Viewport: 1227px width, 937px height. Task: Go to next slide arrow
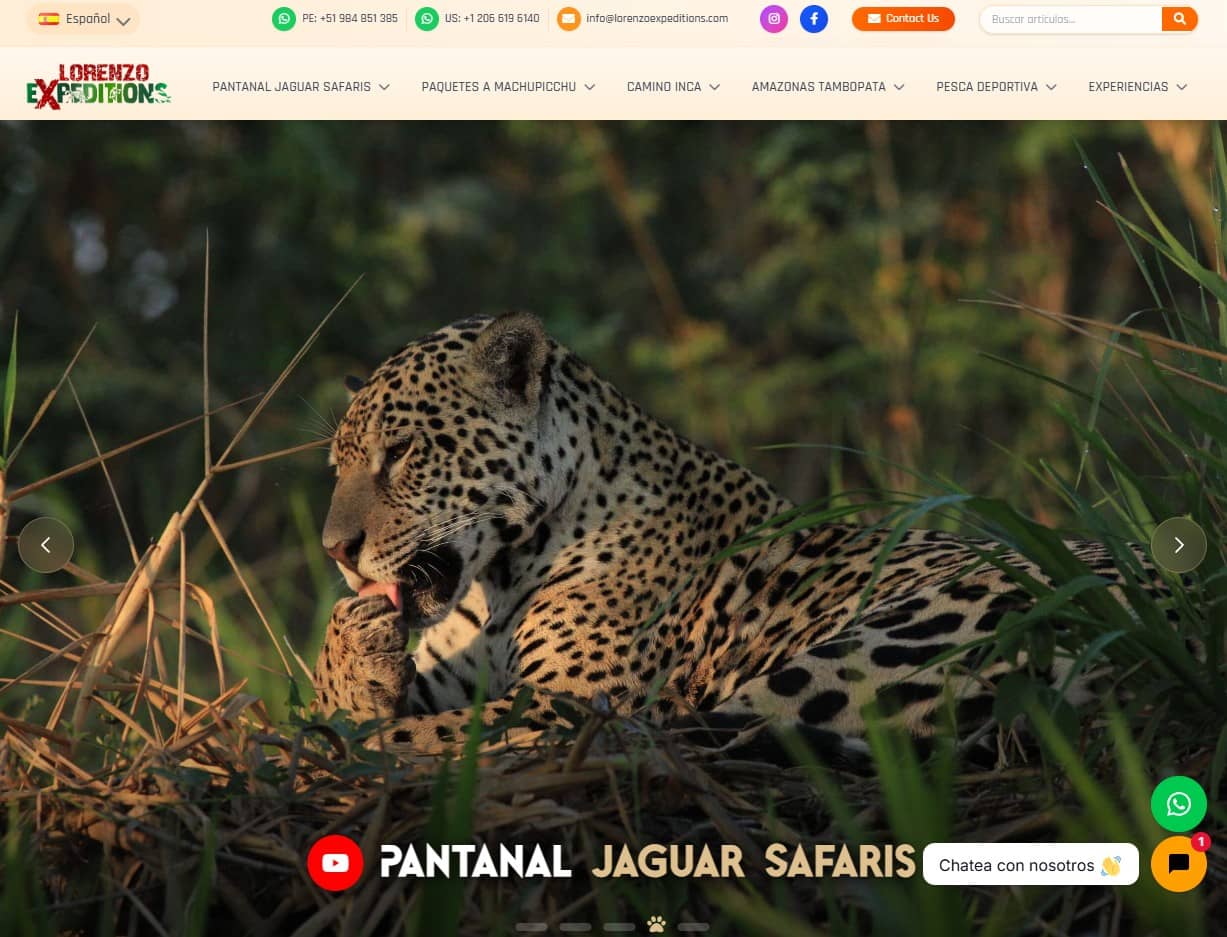[x=1179, y=545]
